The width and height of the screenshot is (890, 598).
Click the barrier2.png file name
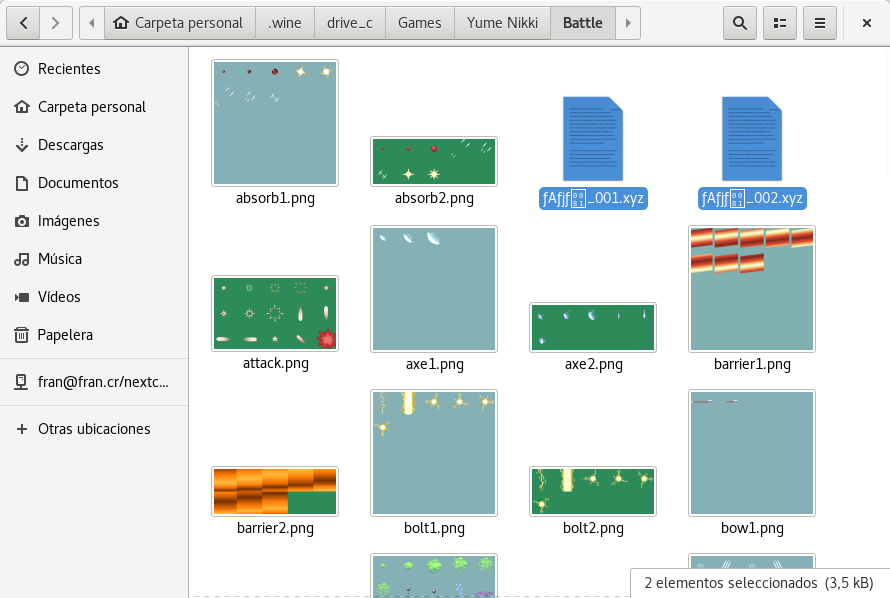pyautogui.click(x=275, y=528)
